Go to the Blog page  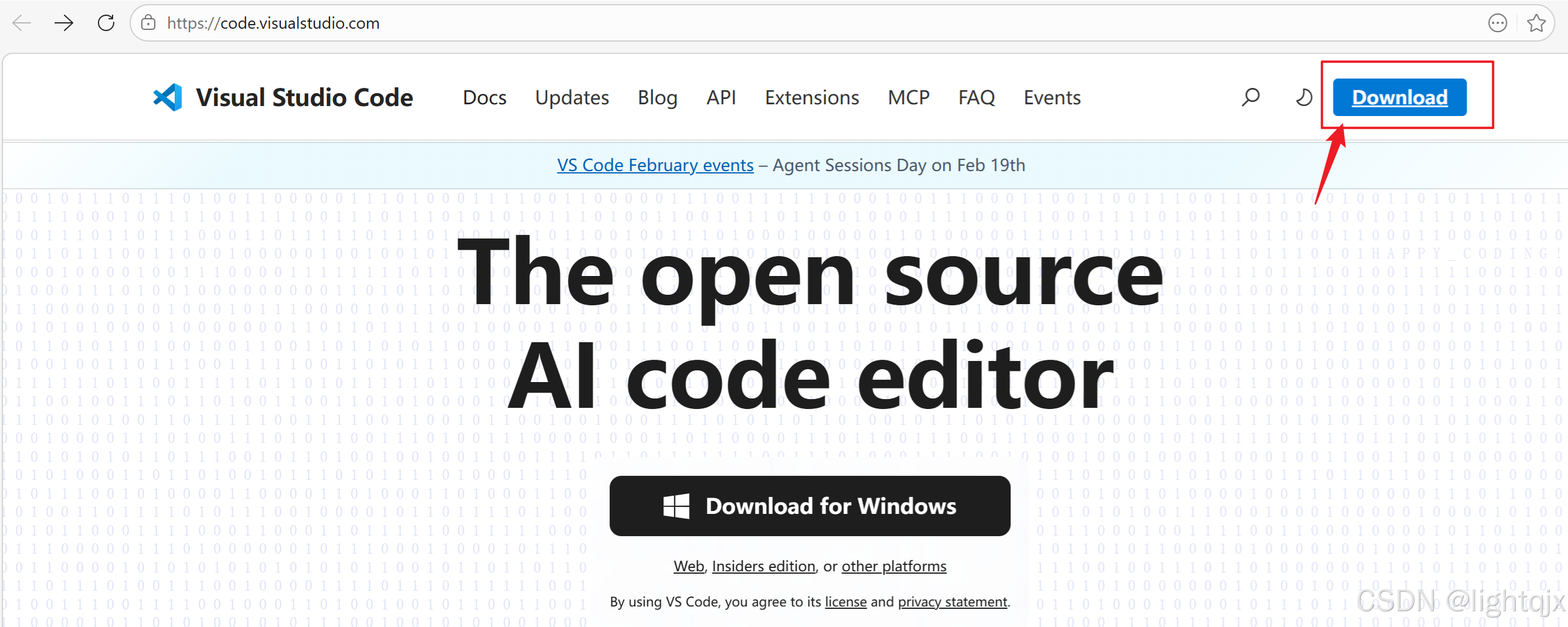coord(658,97)
